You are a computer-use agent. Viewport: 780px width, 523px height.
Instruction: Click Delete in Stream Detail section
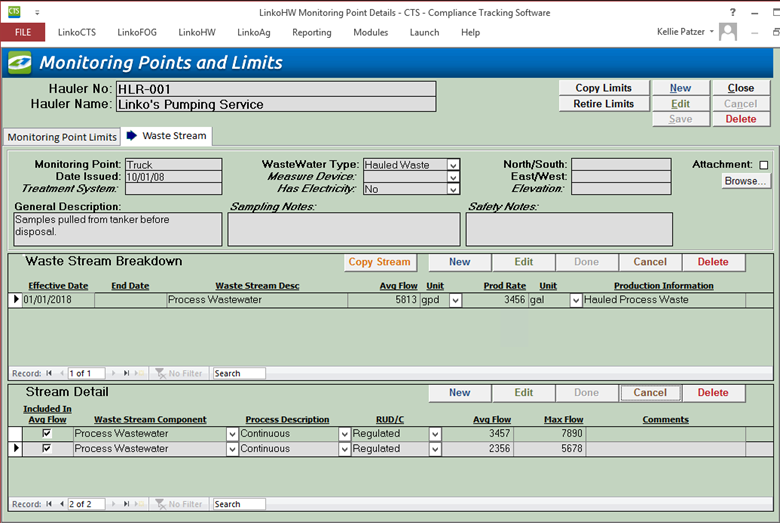click(x=713, y=393)
